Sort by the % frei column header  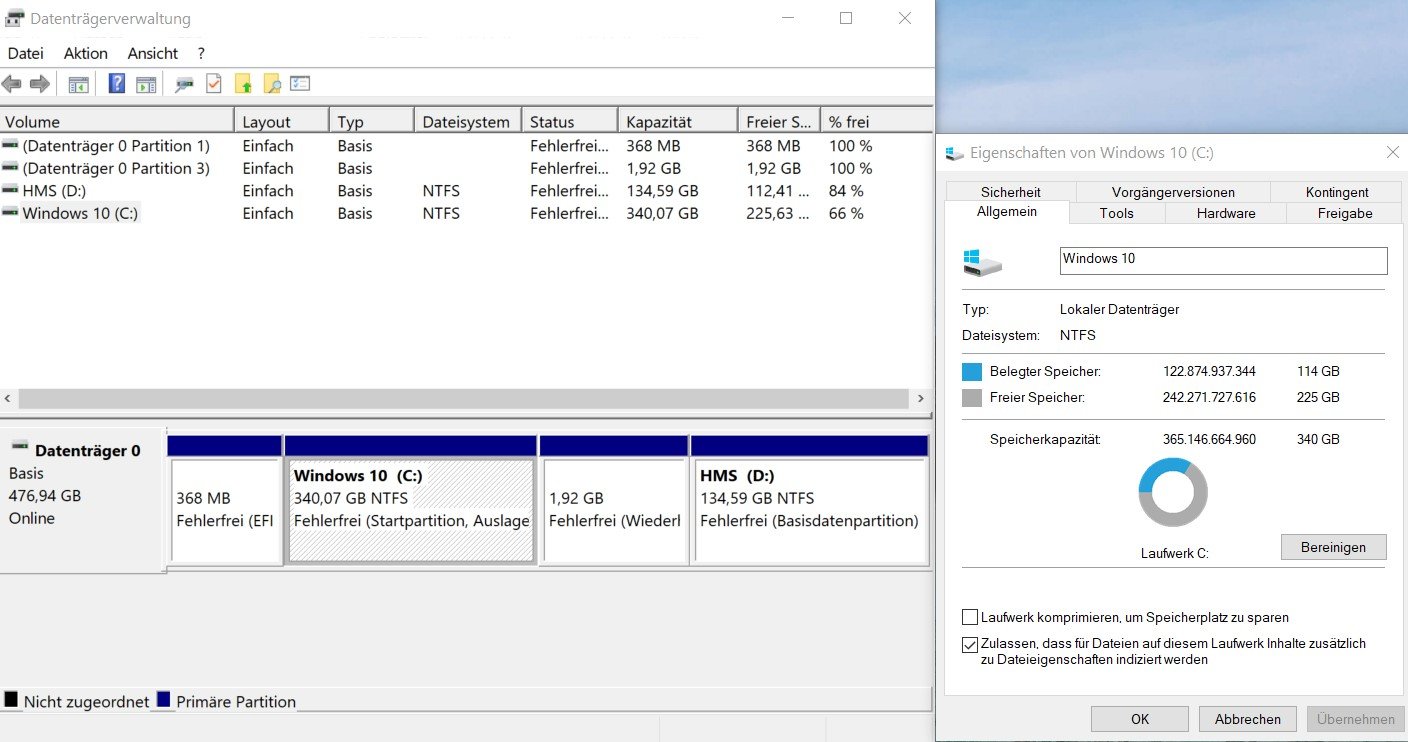tap(877, 121)
